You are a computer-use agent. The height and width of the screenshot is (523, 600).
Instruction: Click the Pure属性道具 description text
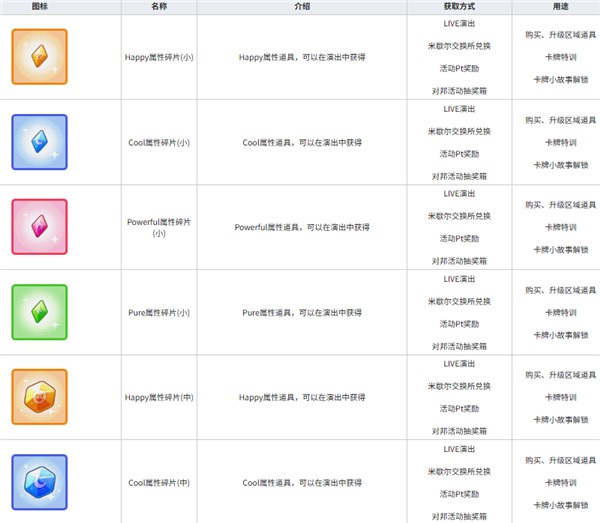(302, 313)
